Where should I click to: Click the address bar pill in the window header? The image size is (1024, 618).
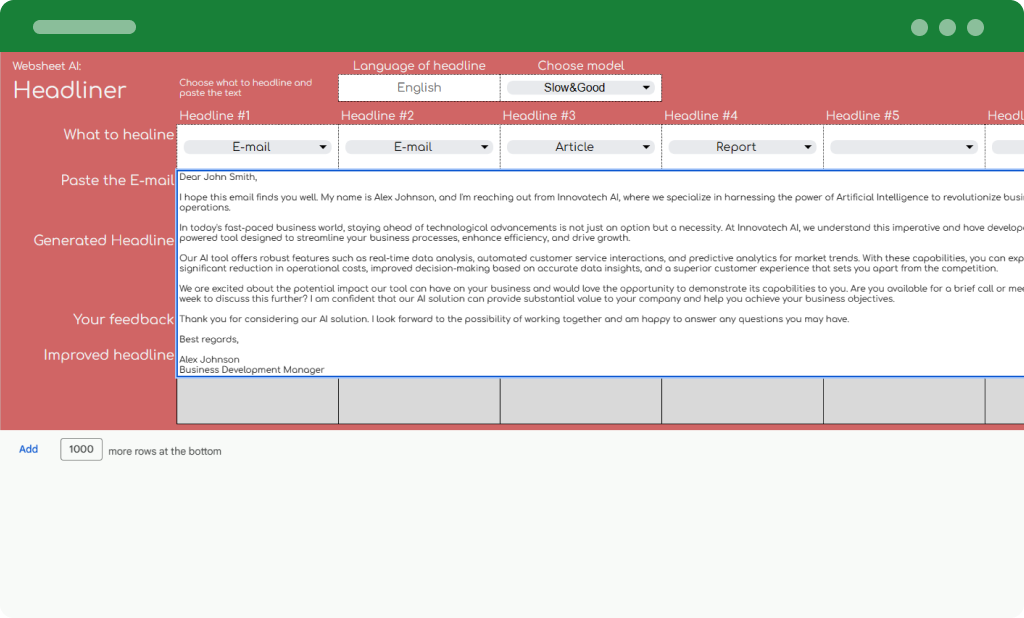pyautogui.click(x=84, y=27)
